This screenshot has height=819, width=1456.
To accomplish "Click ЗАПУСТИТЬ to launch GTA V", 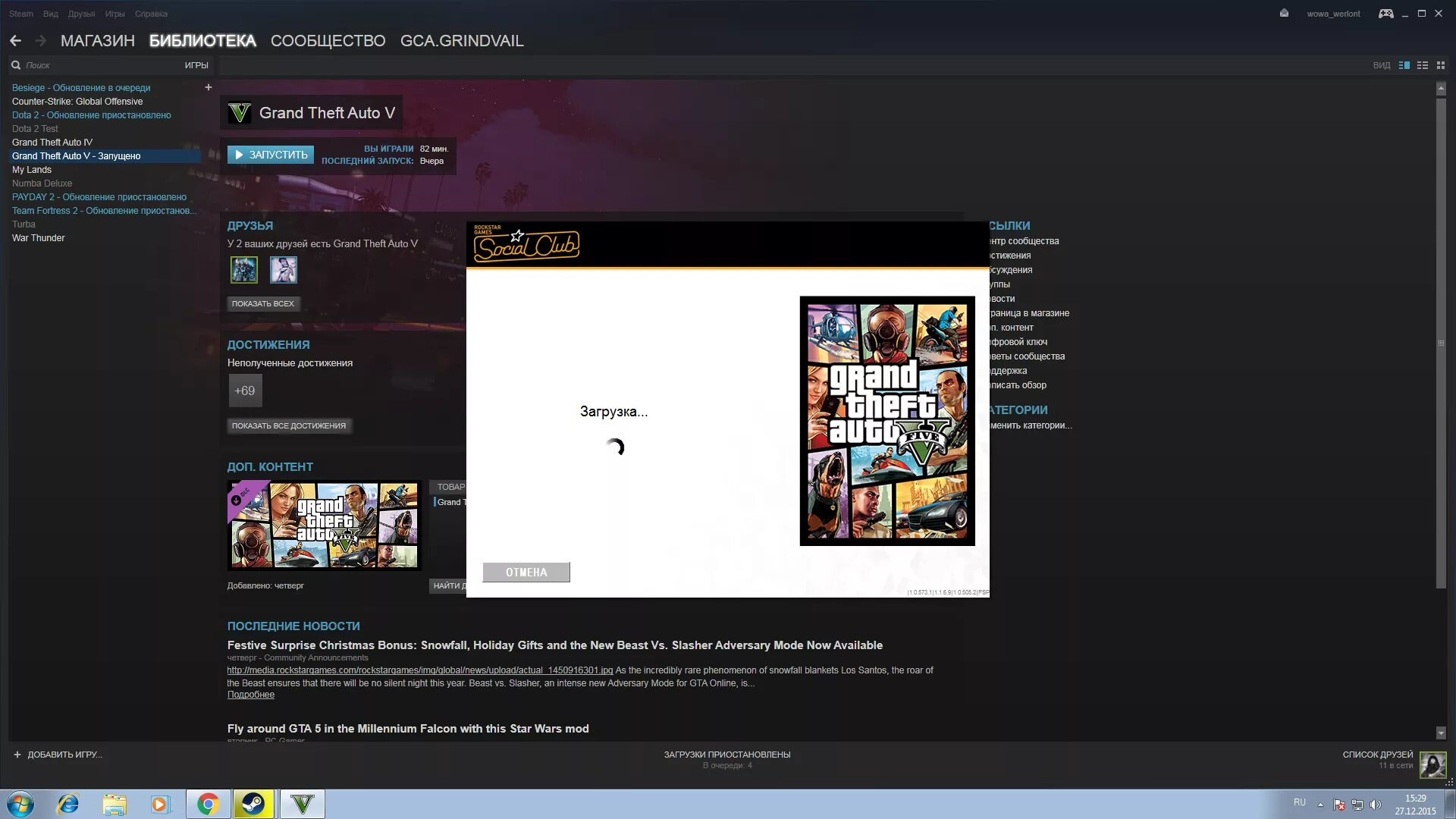I will coord(271,154).
